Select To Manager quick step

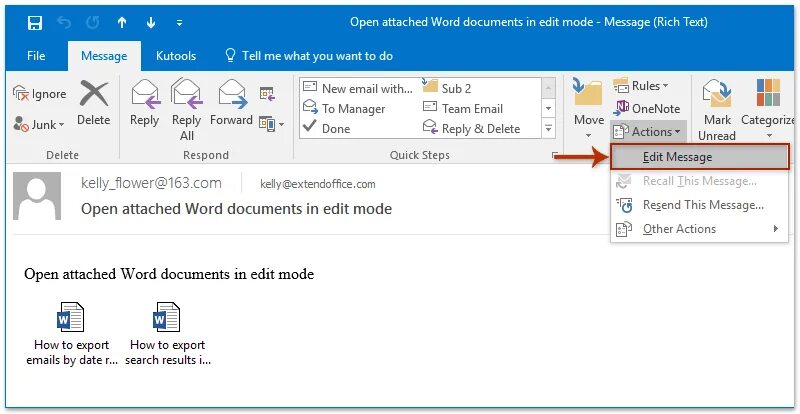[344, 109]
